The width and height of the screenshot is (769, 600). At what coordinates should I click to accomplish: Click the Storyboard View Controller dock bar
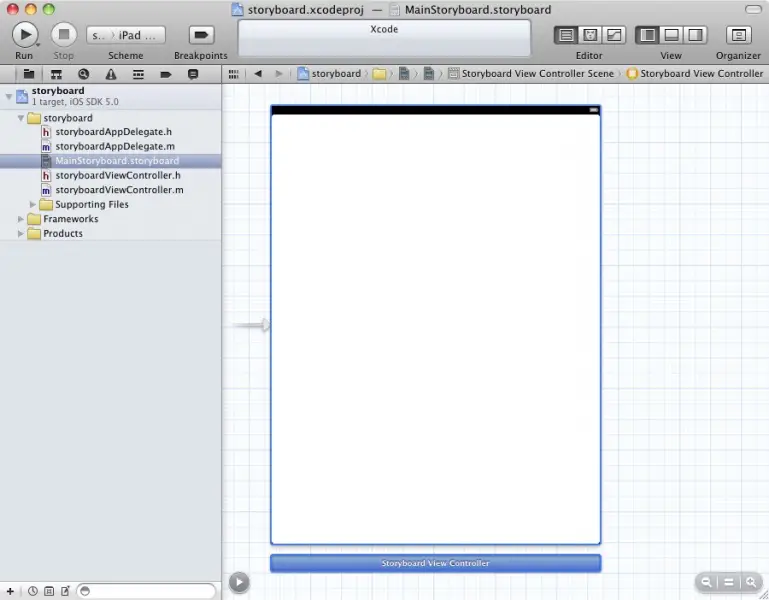point(435,563)
